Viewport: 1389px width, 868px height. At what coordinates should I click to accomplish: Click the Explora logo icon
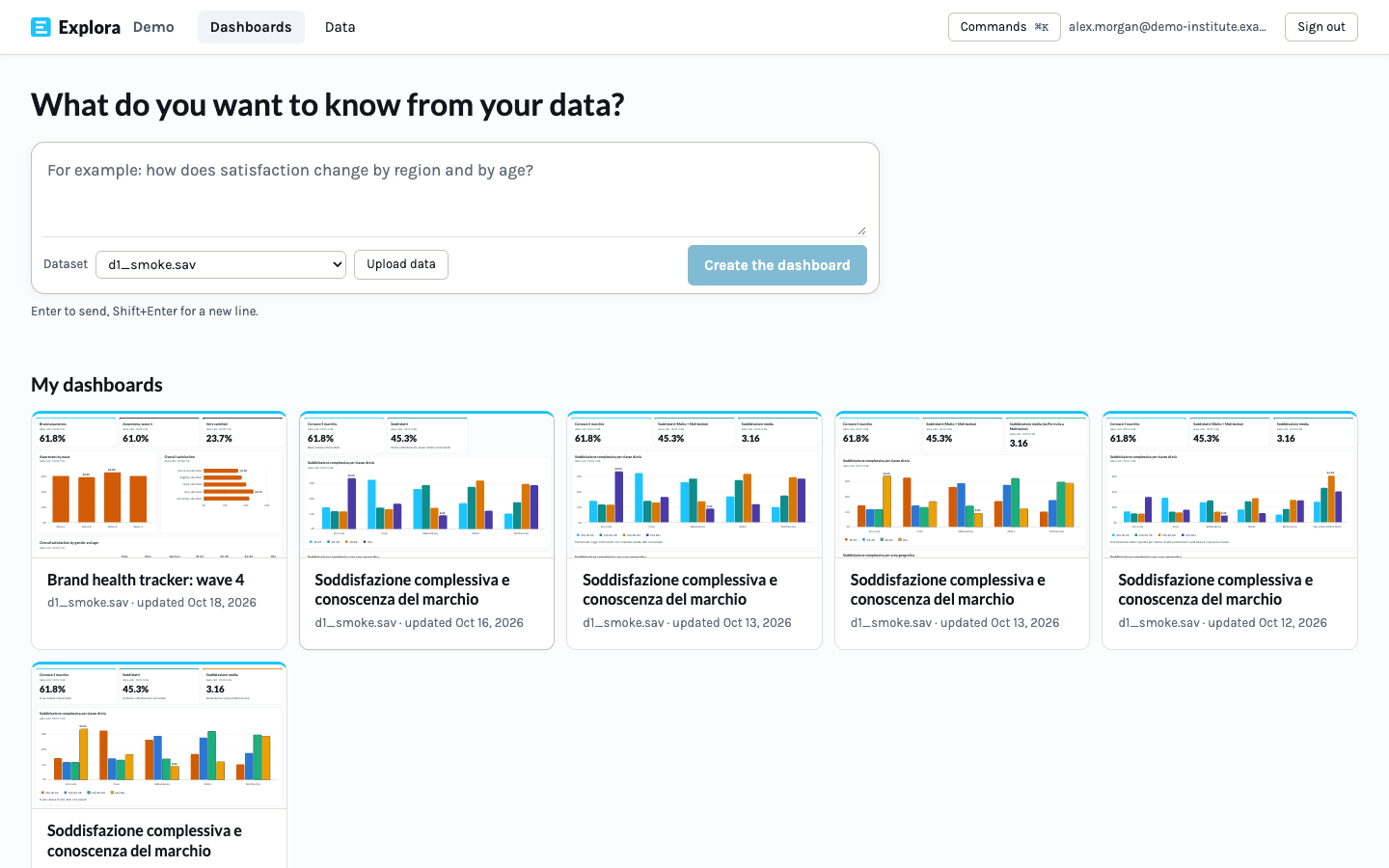pos(41,27)
